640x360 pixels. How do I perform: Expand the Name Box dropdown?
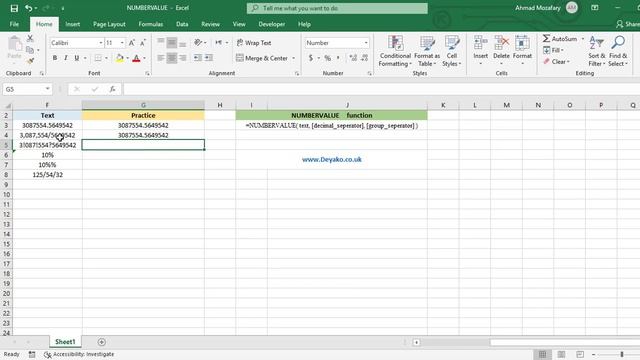(48, 89)
